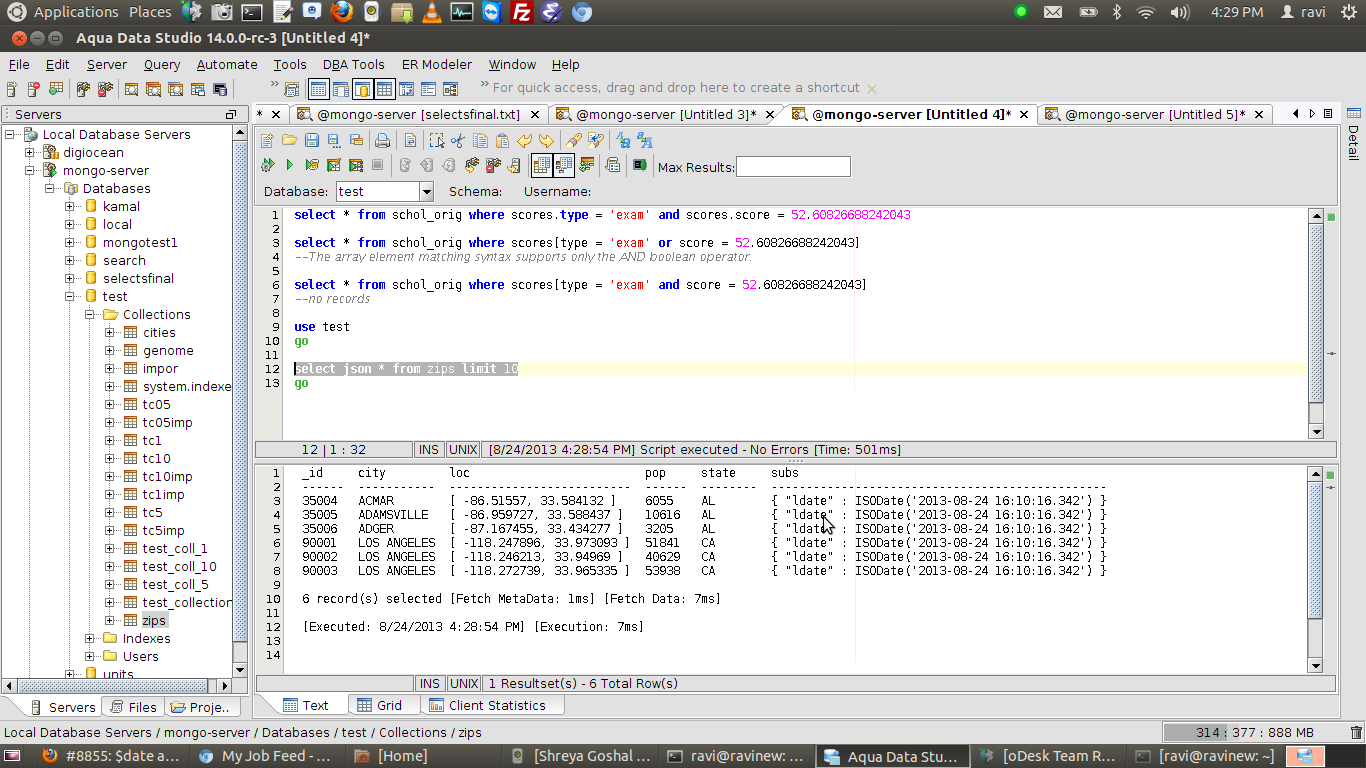The width and height of the screenshot is (1366, 768).
Task: Toggle the grid results view button in query toolbar
Action: (x=541, y=165)
